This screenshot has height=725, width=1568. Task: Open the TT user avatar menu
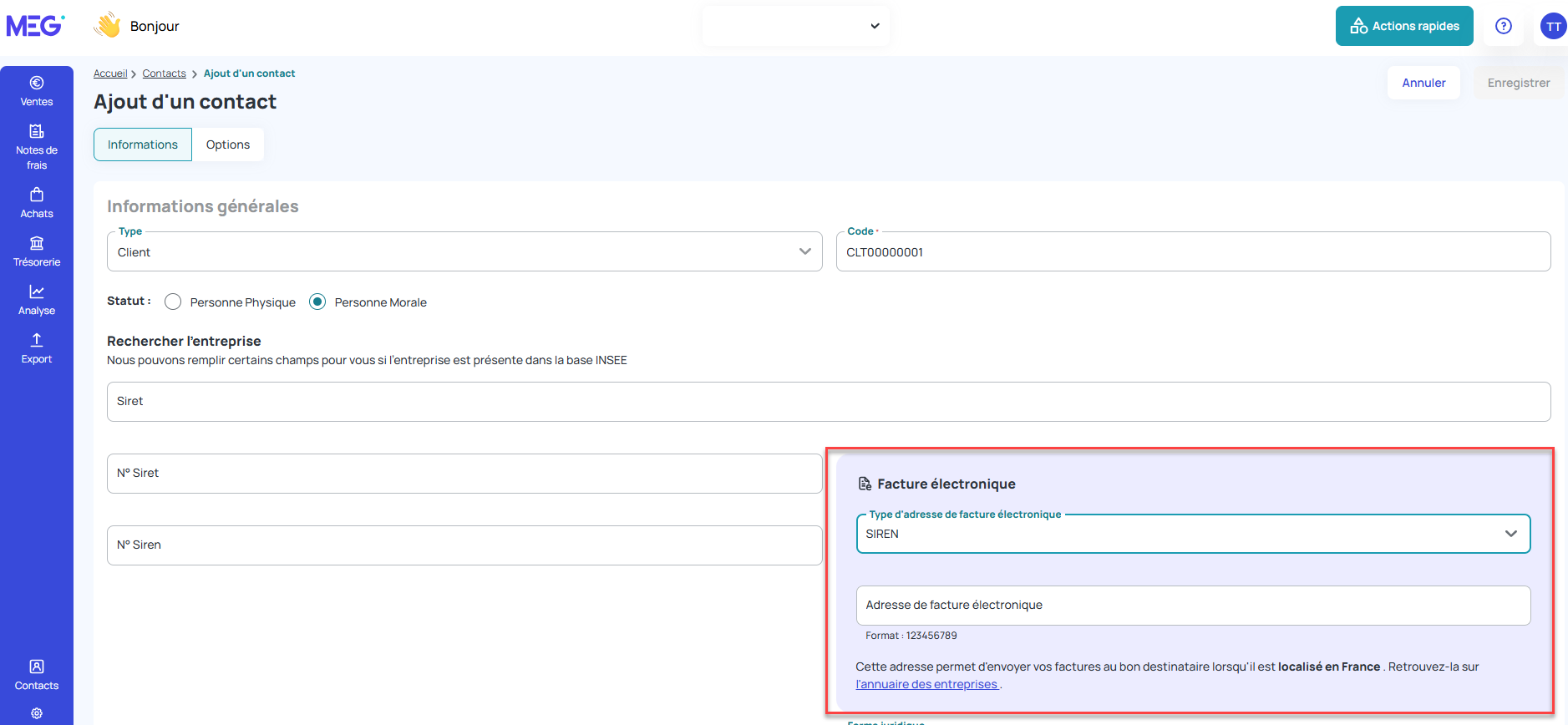point(1553,26)
